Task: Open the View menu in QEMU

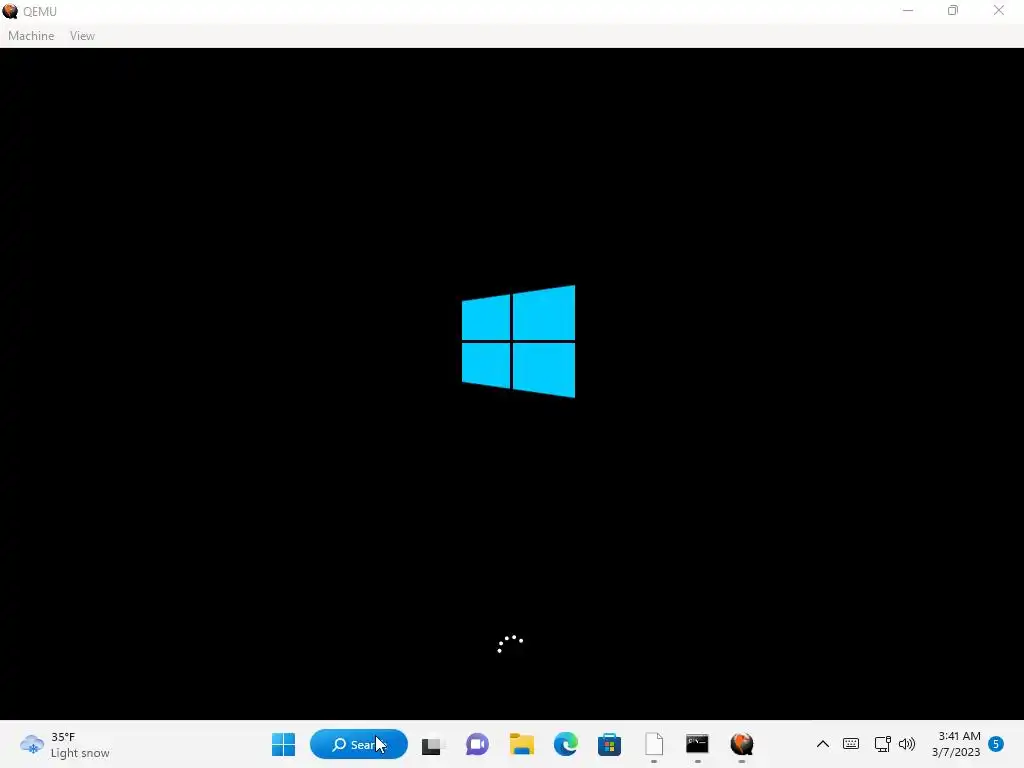Action: pos(82,36)
